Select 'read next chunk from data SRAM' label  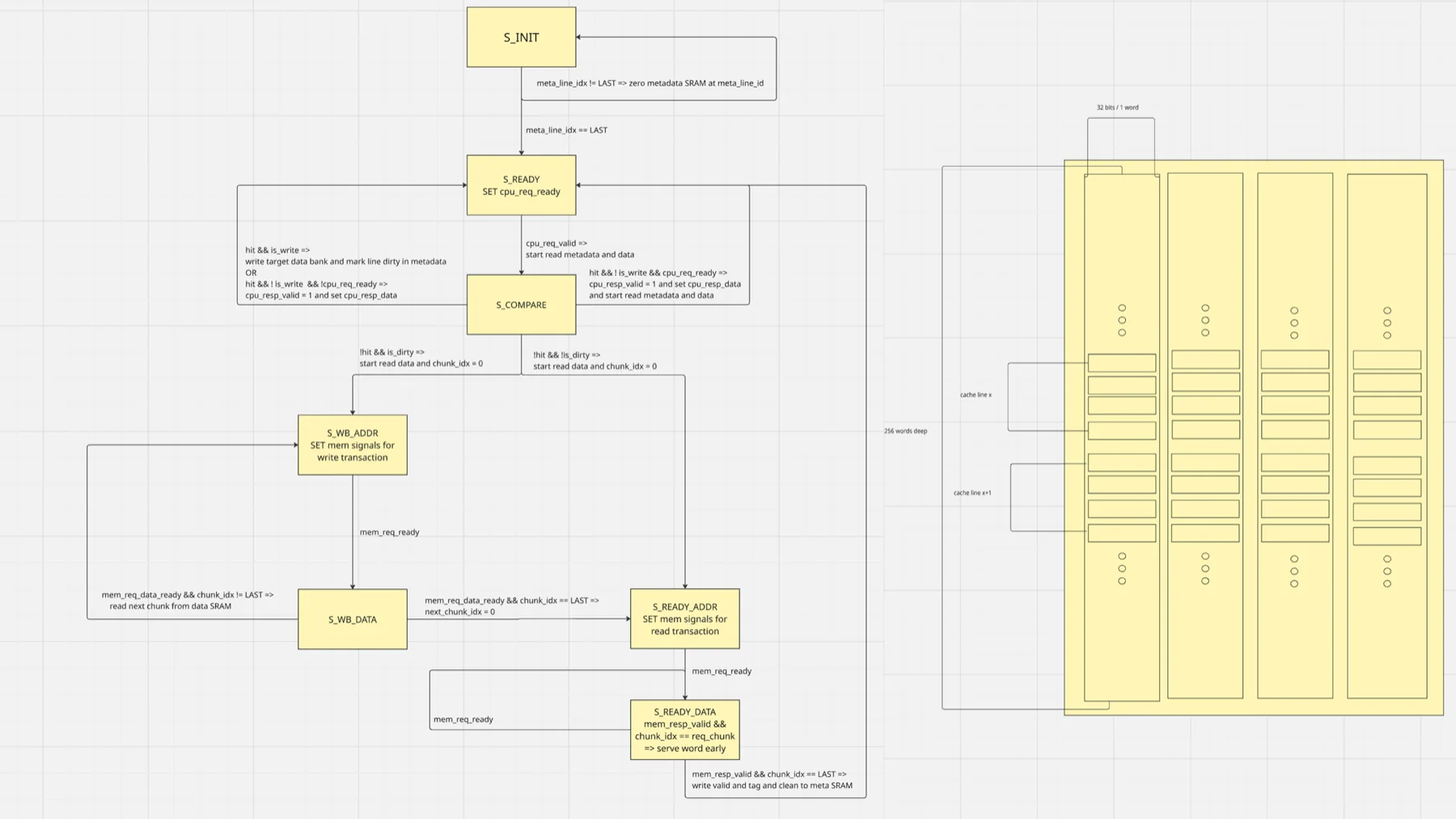pos(188,600)
